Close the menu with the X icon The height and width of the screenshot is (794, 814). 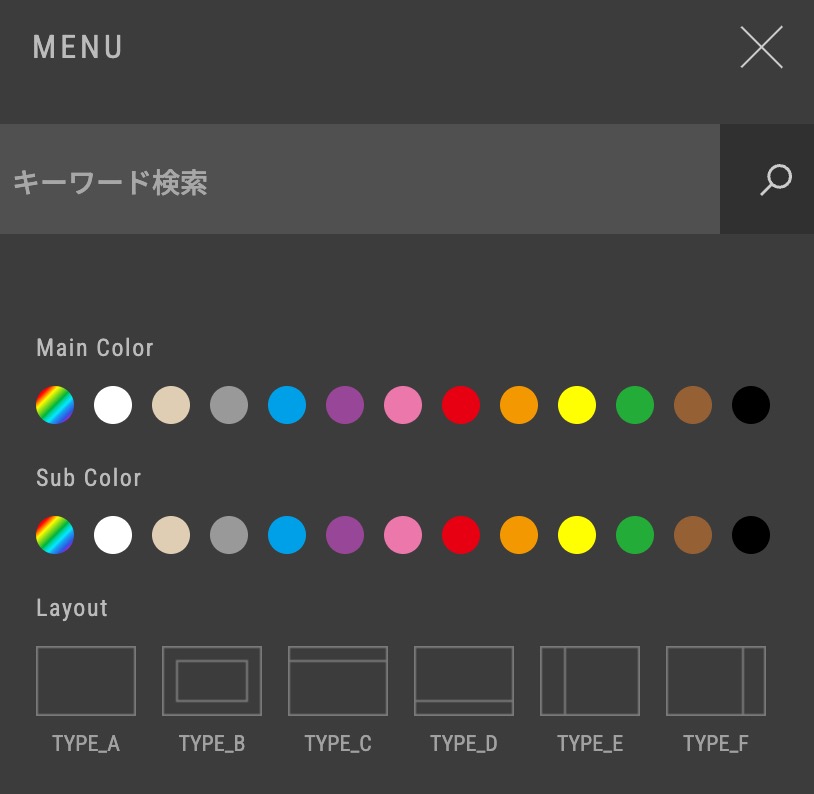pos(761,47)
